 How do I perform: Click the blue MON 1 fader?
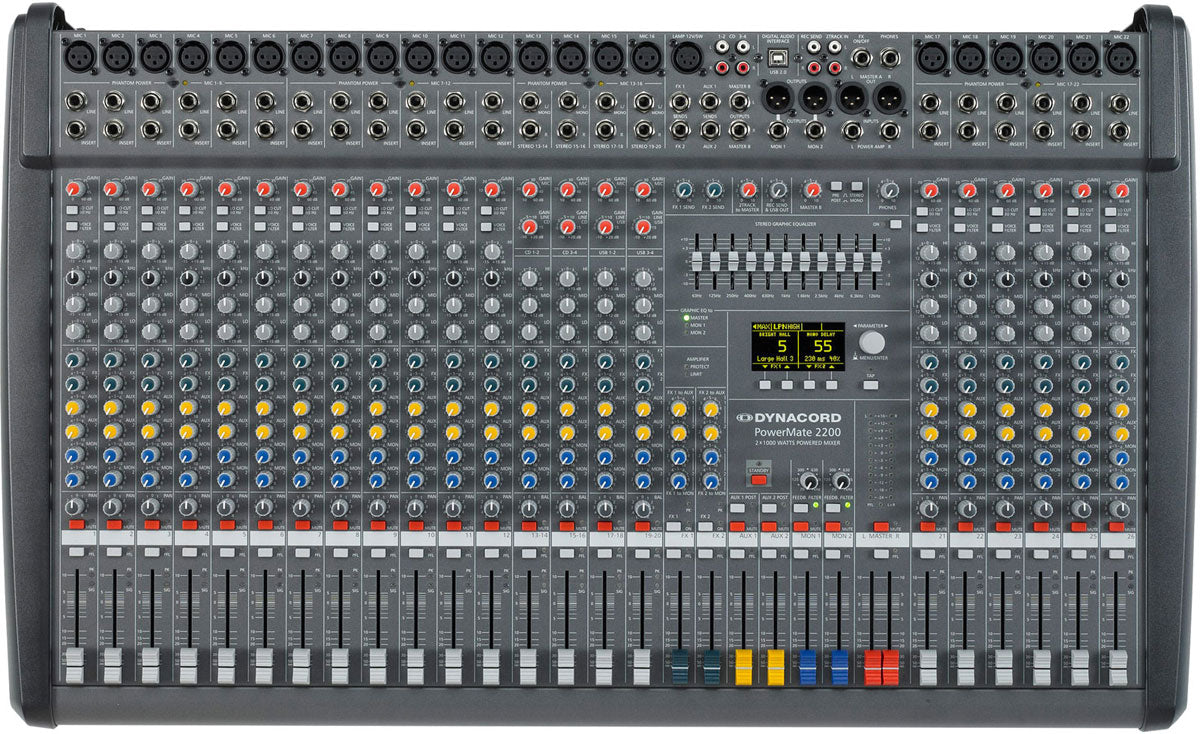(808, 666)
